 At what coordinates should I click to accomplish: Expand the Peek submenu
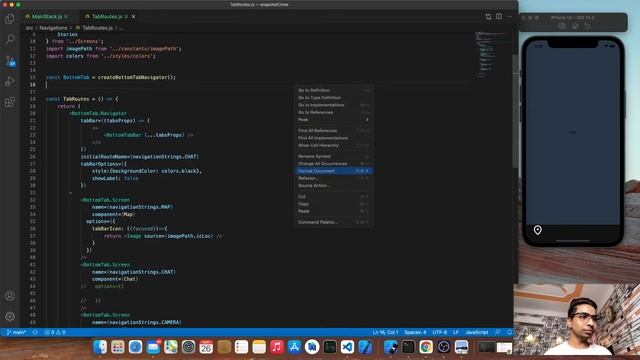pos(333,120)
